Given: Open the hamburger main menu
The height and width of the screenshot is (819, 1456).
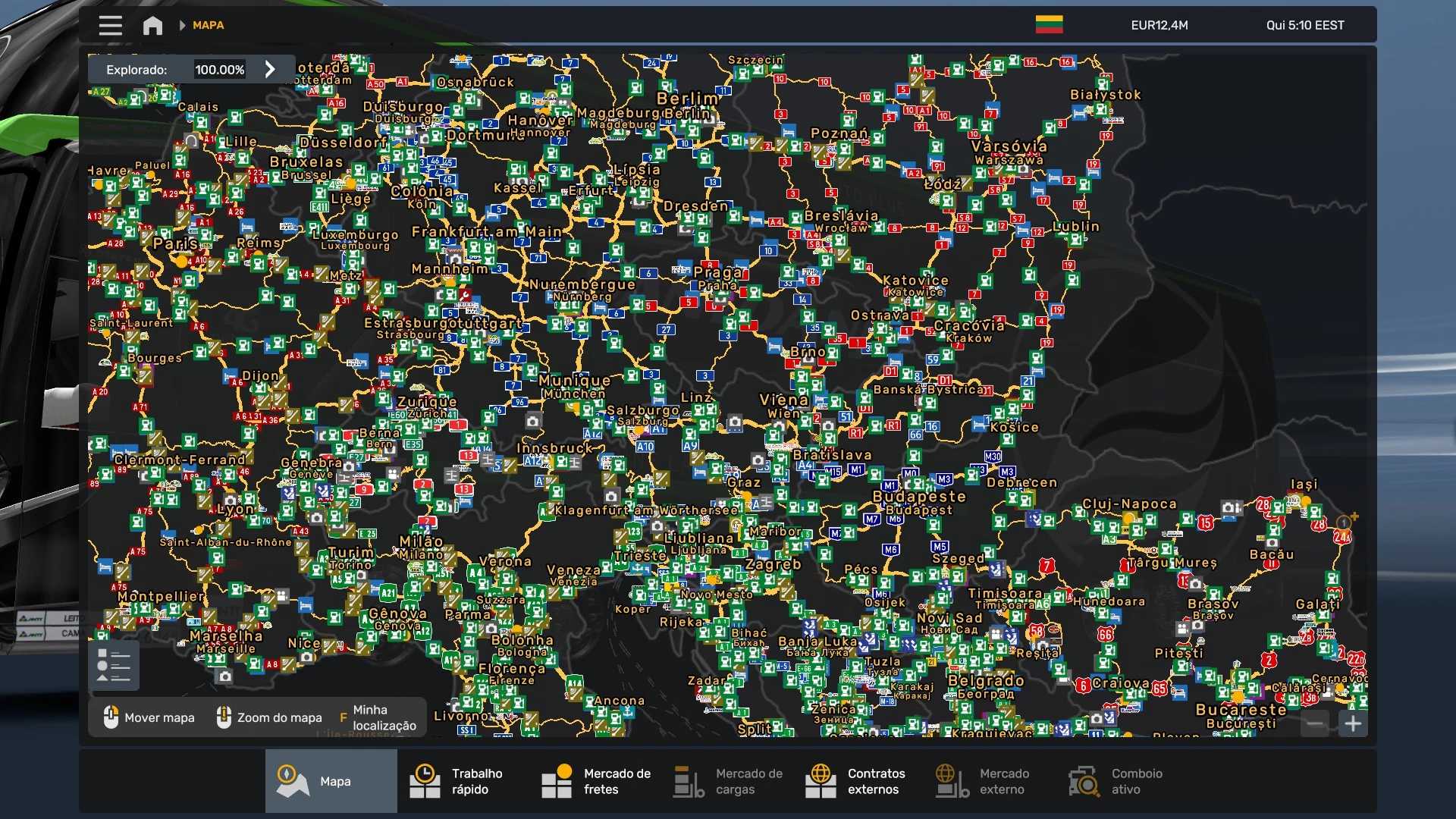Looking at the screenshot, I should tap(110, 25).
